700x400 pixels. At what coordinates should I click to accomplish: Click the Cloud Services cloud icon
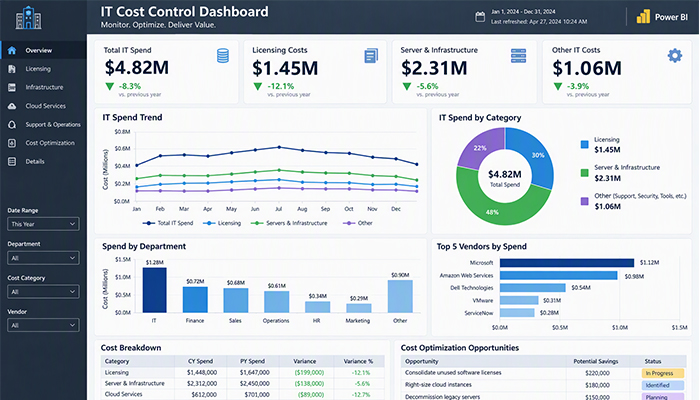click(12, 106)
